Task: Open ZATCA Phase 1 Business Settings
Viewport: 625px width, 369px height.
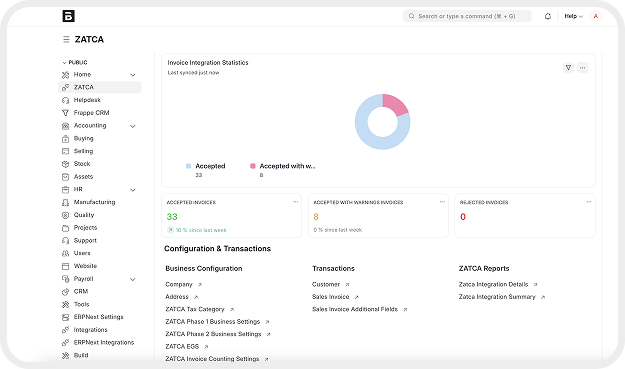Action: click(x=213, y=322)
